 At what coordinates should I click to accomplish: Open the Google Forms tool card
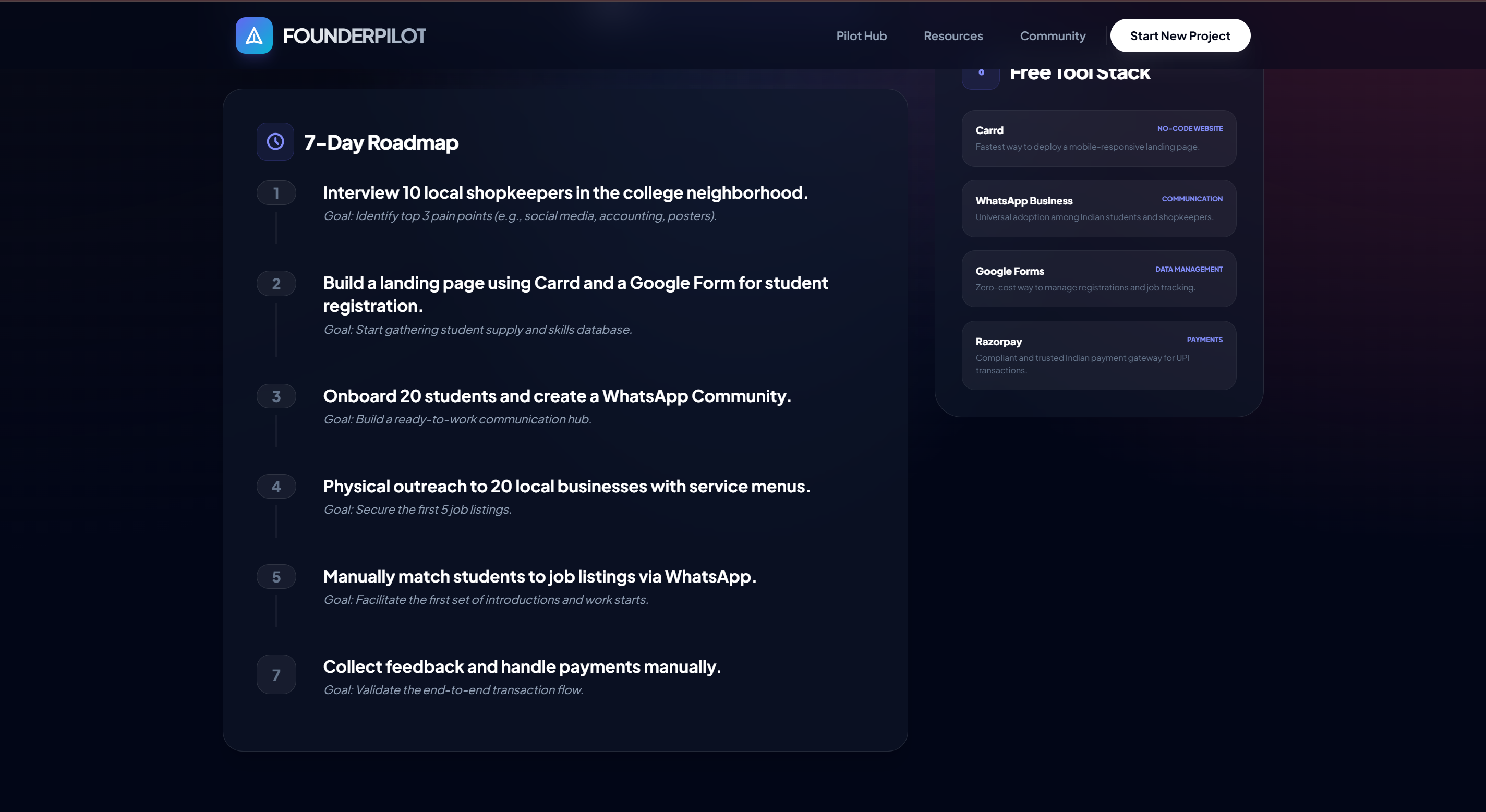point(1098,278)
